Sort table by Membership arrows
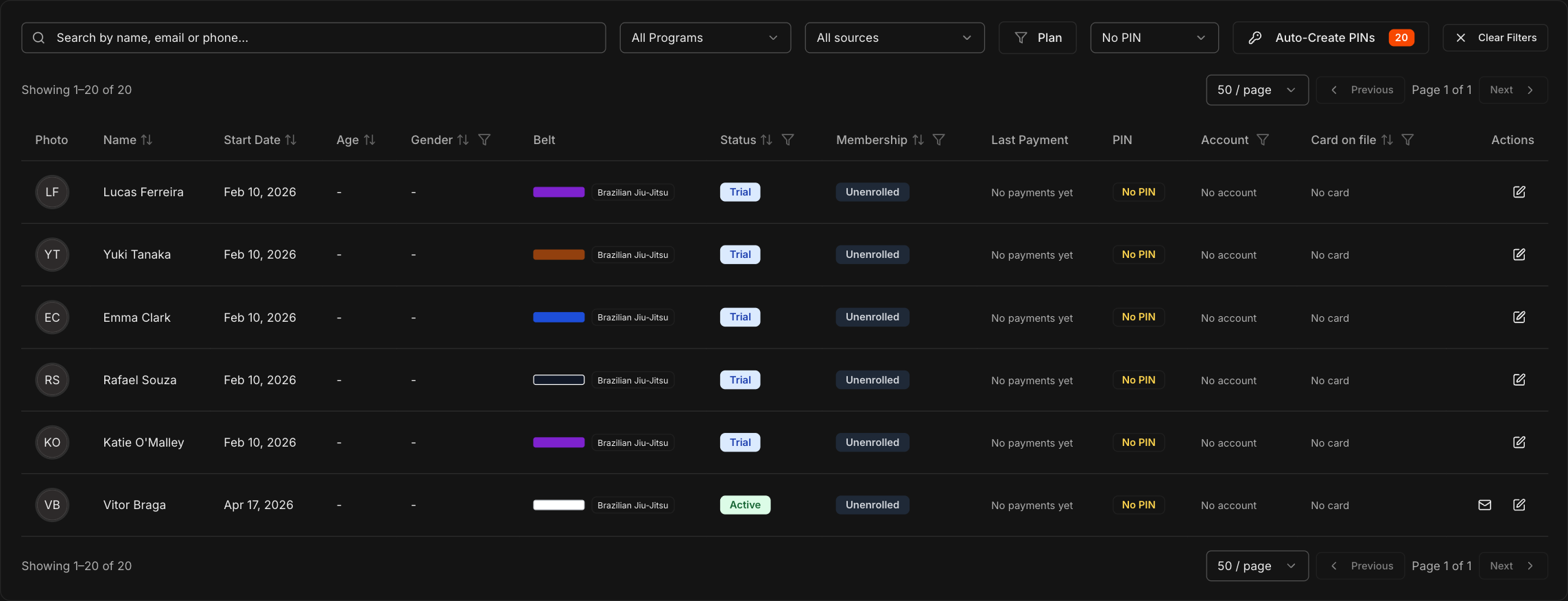The image size is (1568, 601). pos(918,140)
